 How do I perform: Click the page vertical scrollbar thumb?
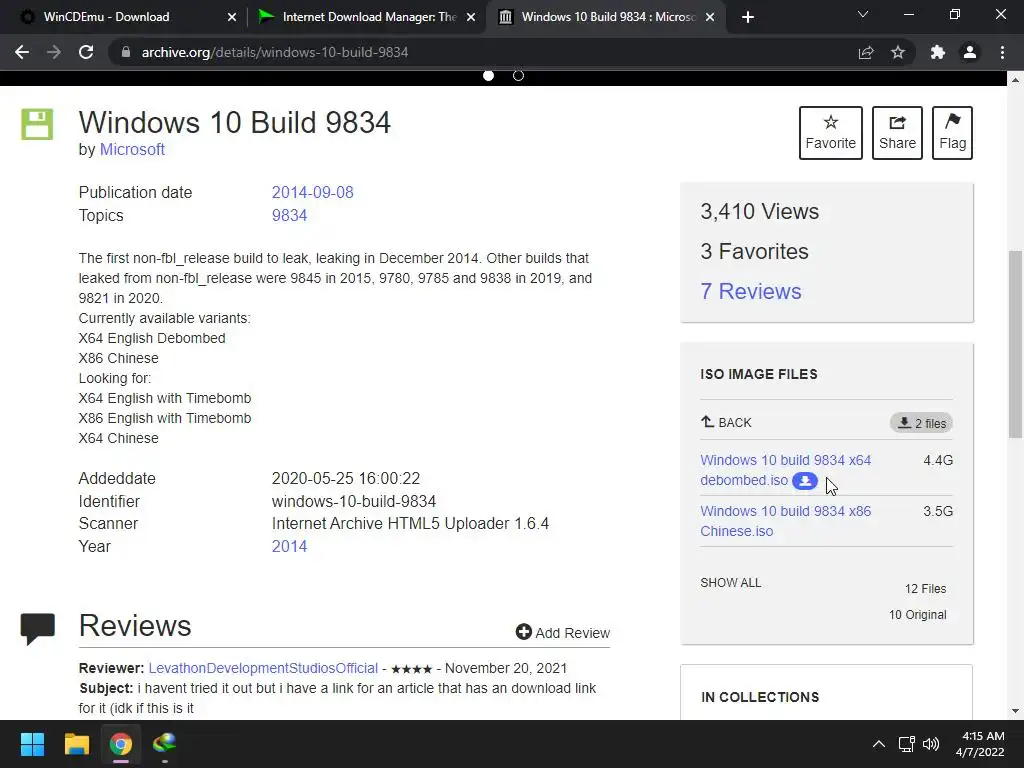tap(1015, 344)
